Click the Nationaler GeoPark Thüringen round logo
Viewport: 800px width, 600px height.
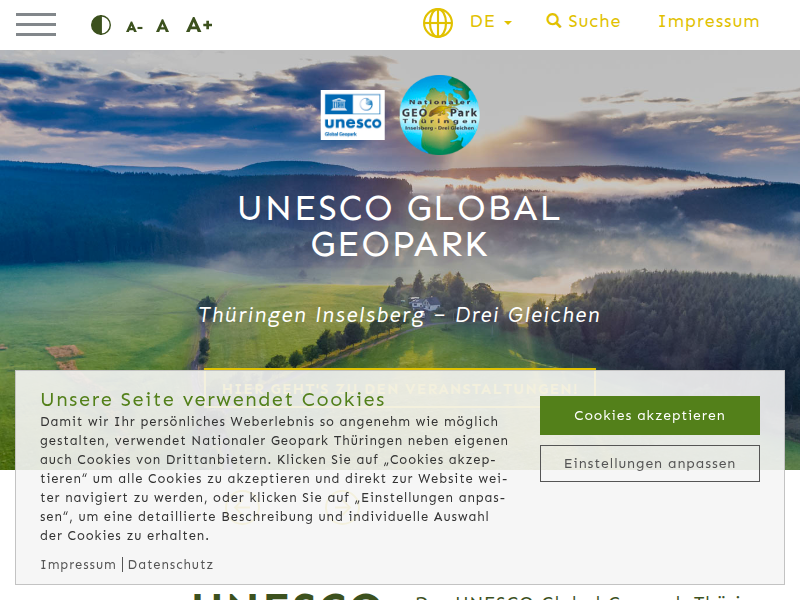pos(439,115)
